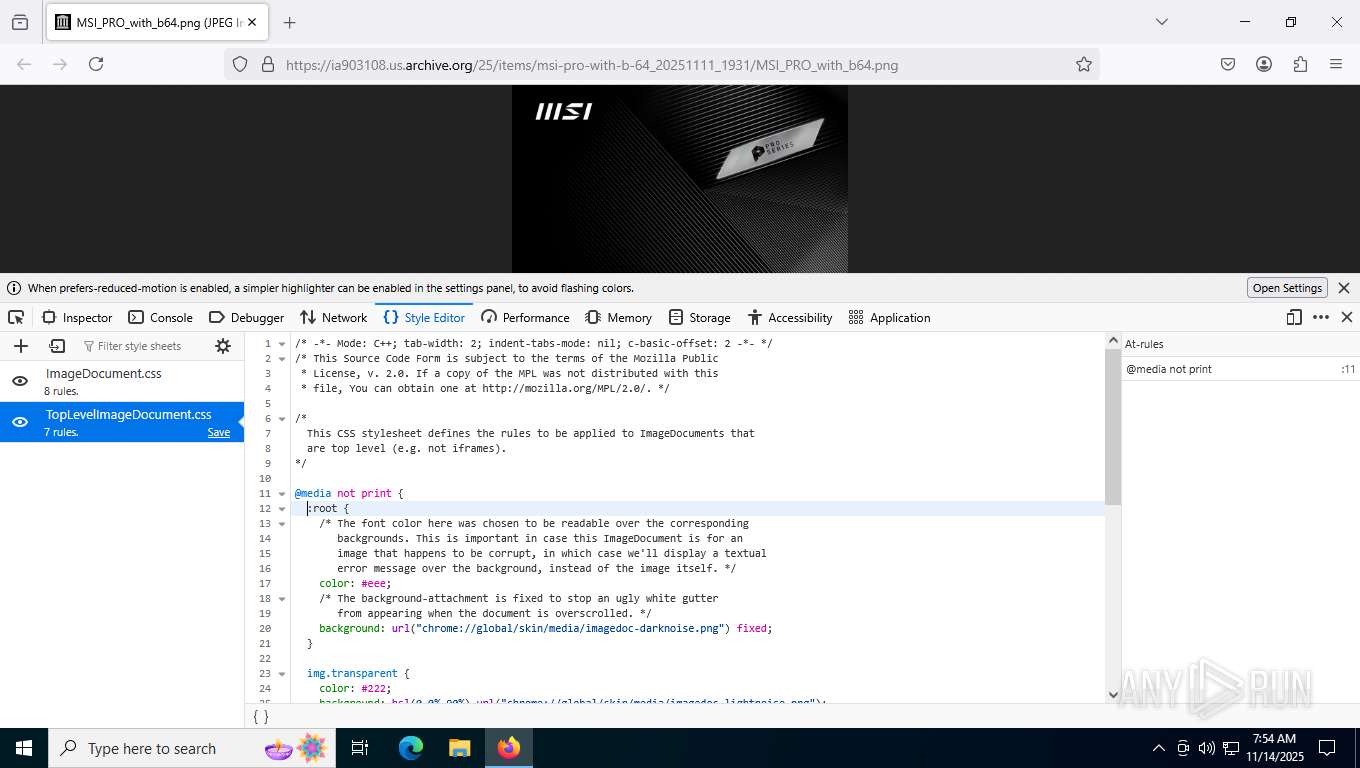The image size is (1360, 768).
Task: Open the extensions puzzle icon
Action: coord(1300,64)
